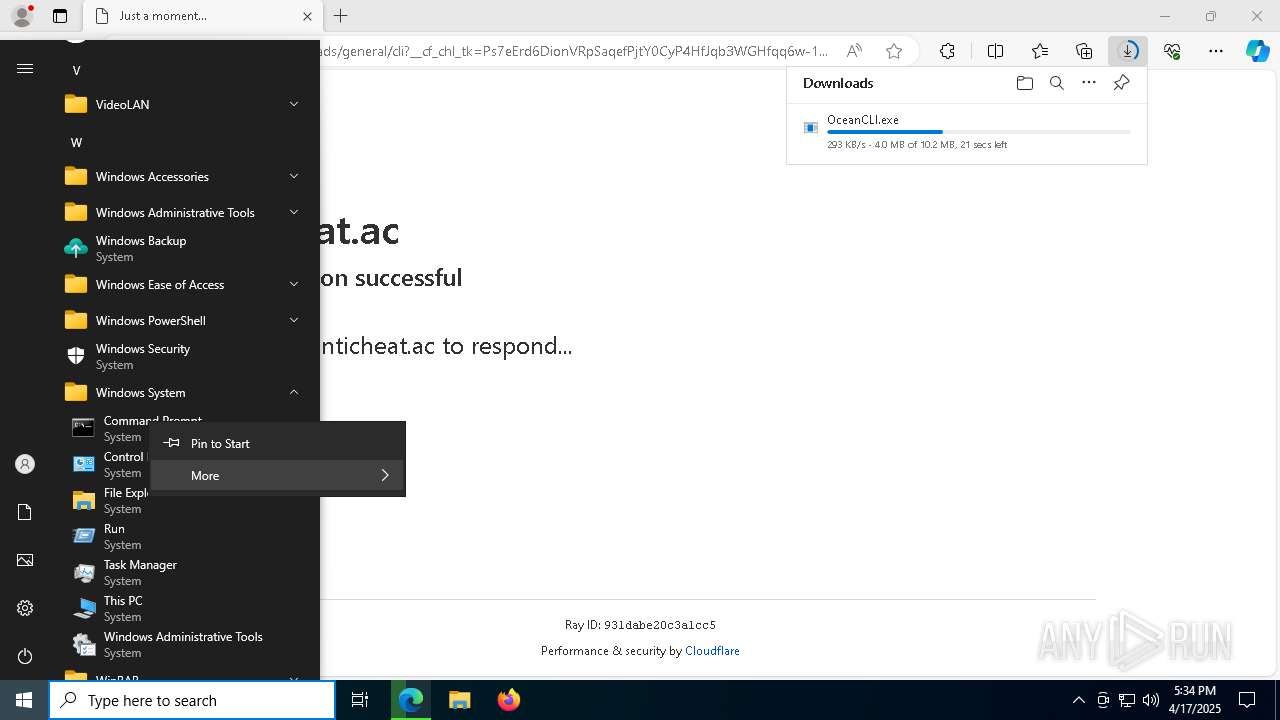Click the address bar URL field
The image size is (1280, 720).
click(x=575, y=51)
